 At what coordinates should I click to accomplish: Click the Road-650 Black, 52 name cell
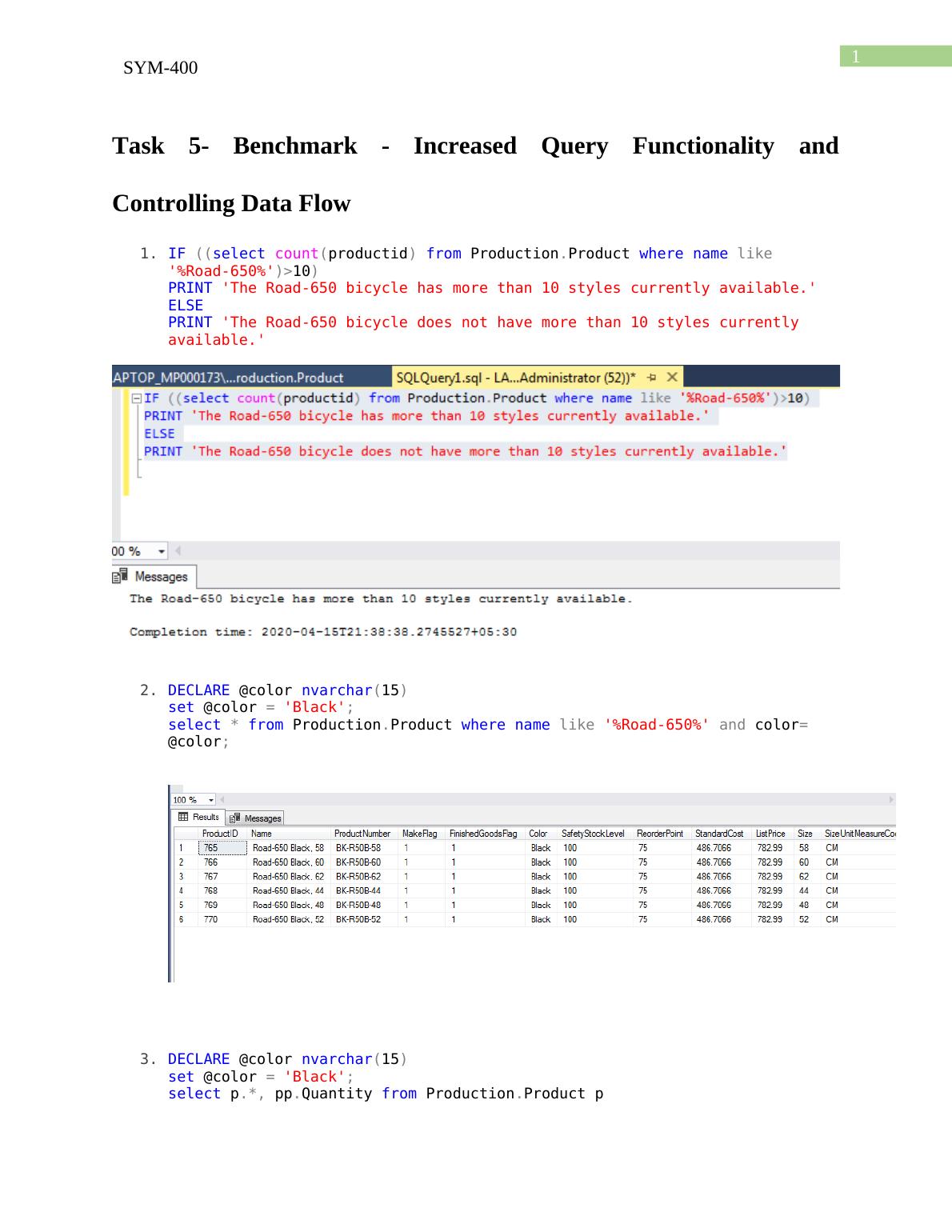pyautogui.click(x=288, y=920)
